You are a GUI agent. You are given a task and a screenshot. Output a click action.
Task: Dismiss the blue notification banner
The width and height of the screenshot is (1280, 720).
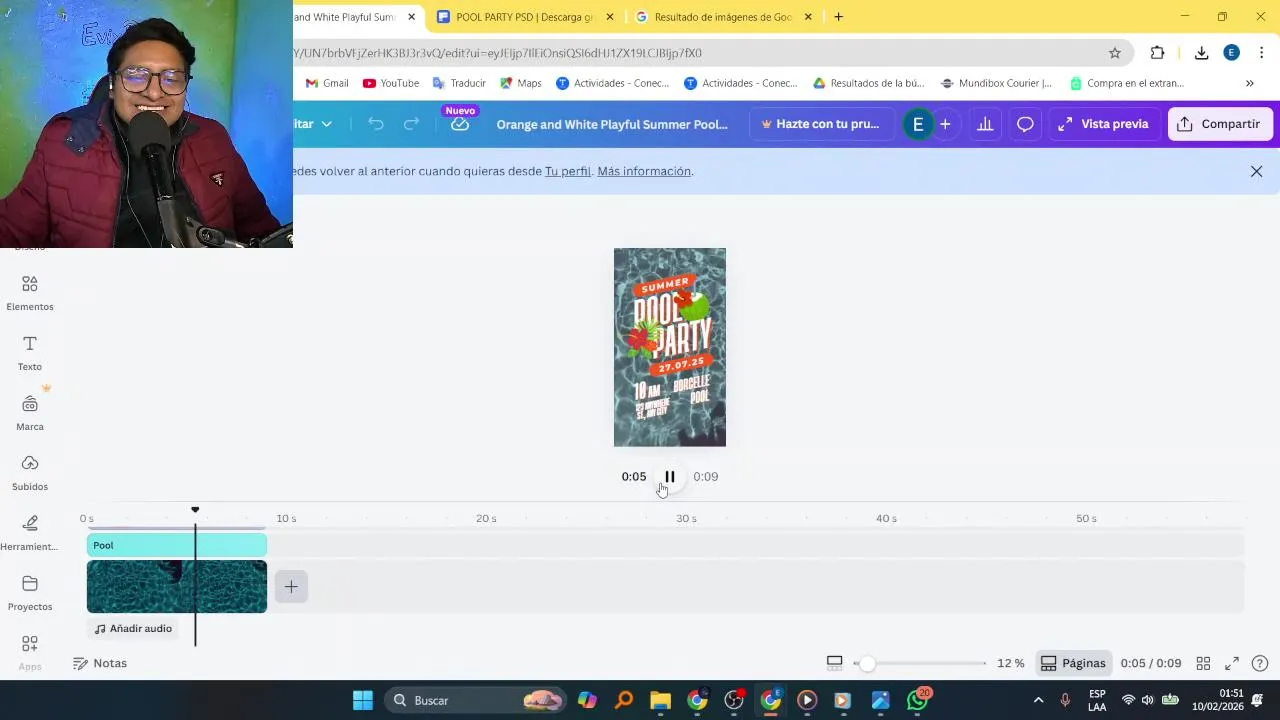[x=1256, y=171]
